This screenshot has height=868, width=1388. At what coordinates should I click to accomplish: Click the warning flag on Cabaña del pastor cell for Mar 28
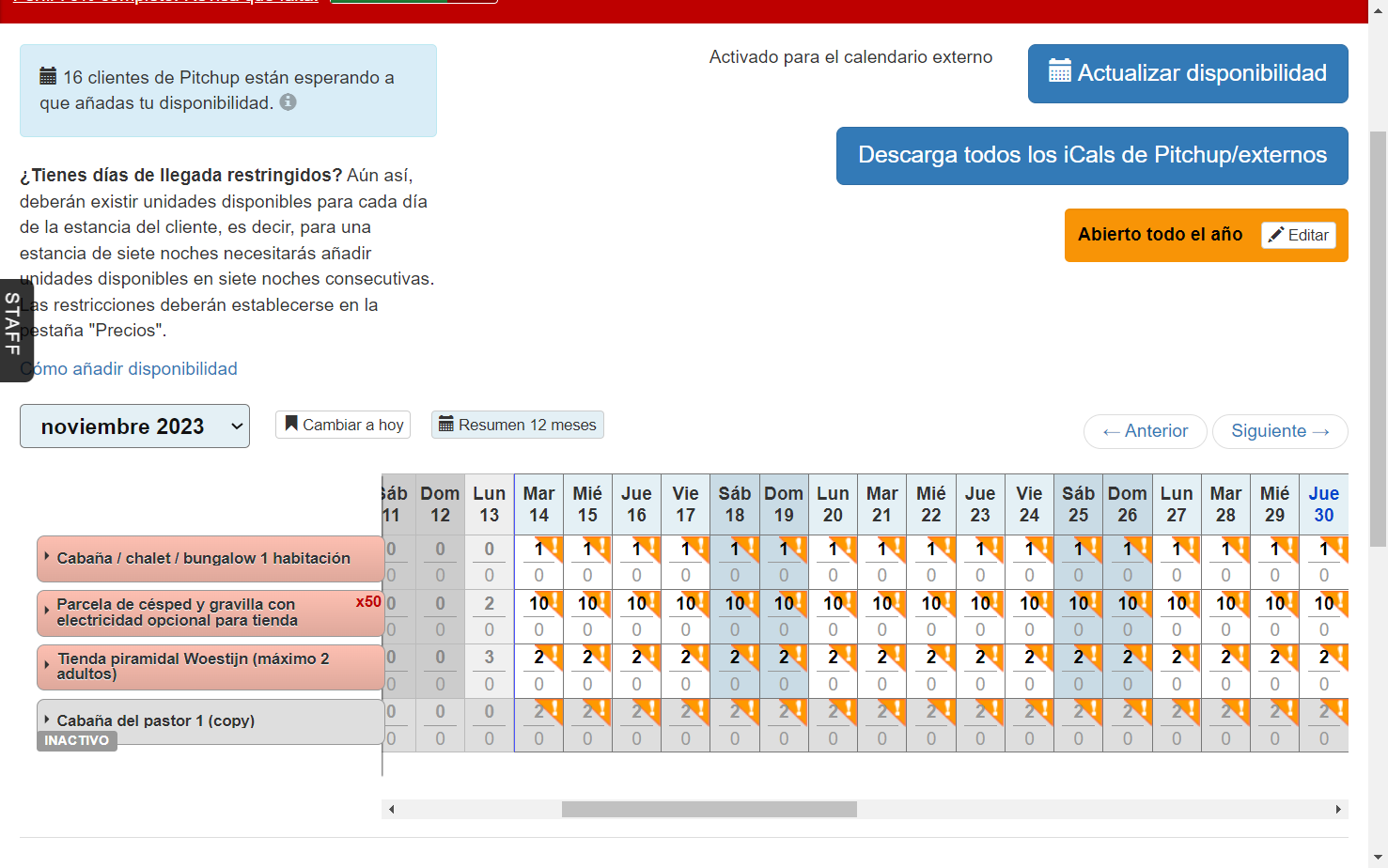pos(1240,709)
